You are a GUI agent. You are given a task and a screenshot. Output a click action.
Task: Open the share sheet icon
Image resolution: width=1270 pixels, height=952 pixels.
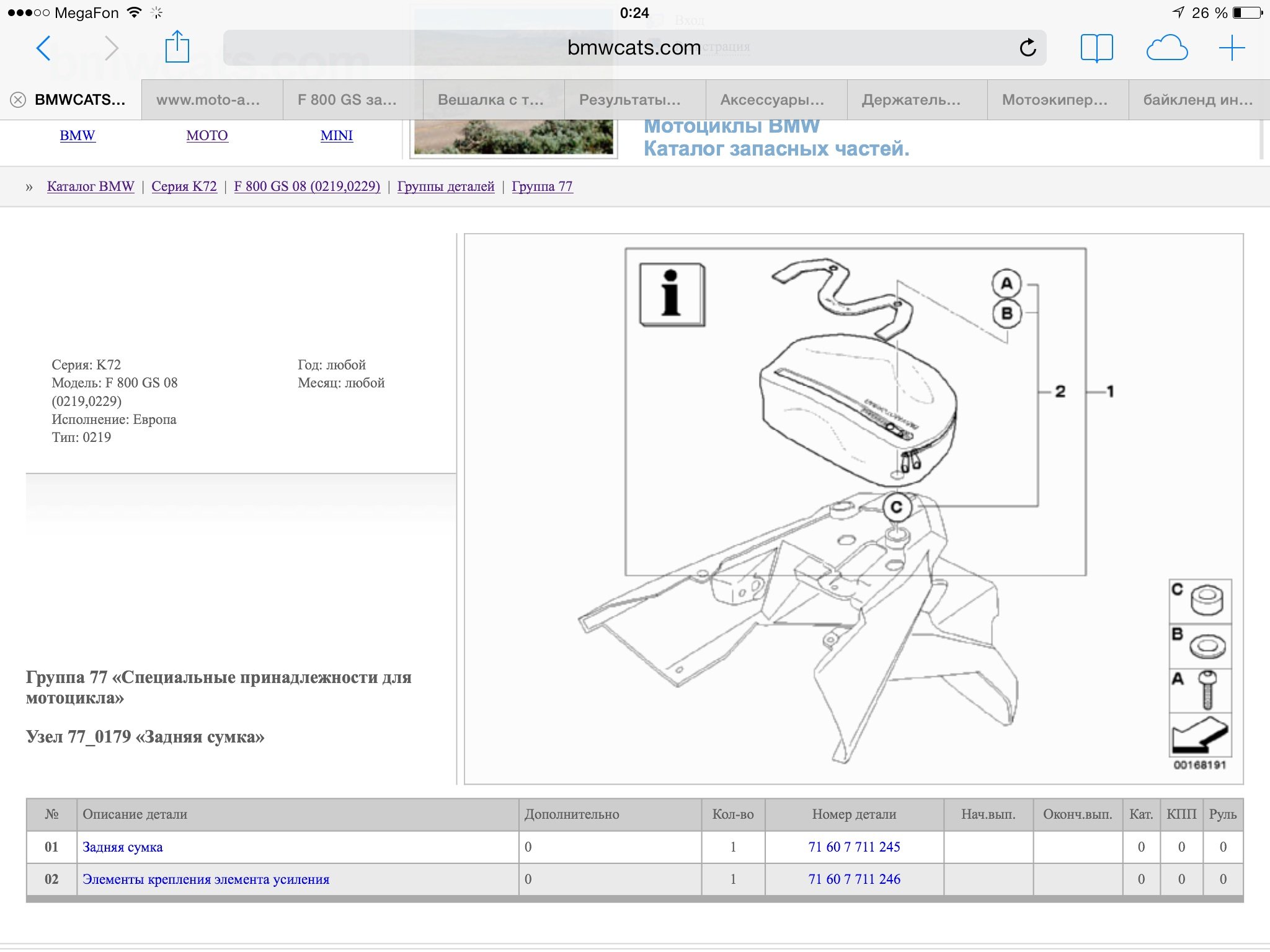coord(177,47)
